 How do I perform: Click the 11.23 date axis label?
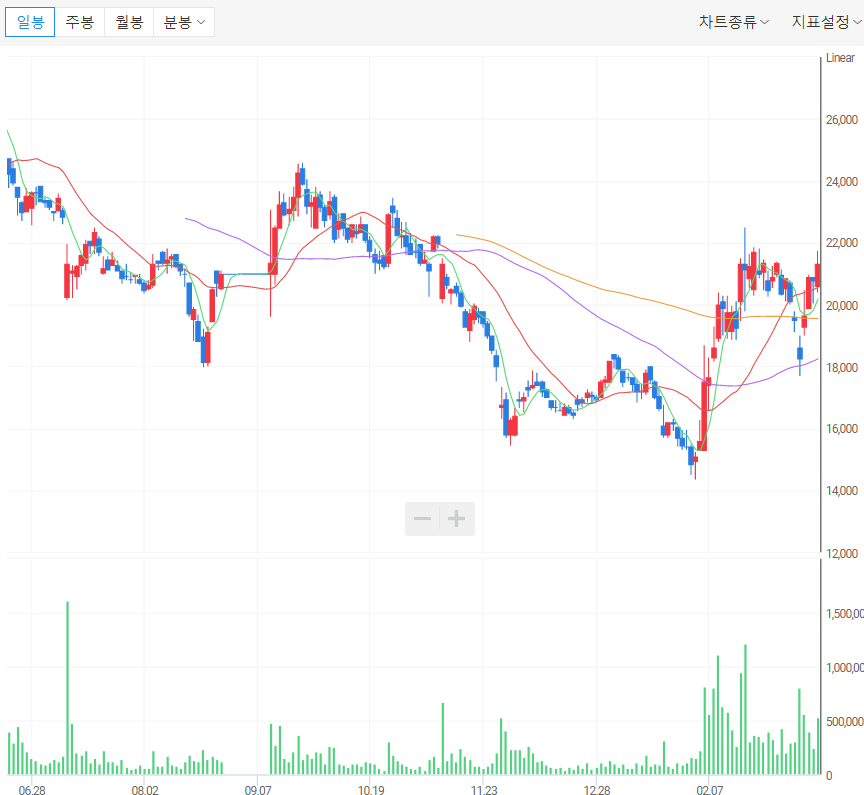click(484, 790)
